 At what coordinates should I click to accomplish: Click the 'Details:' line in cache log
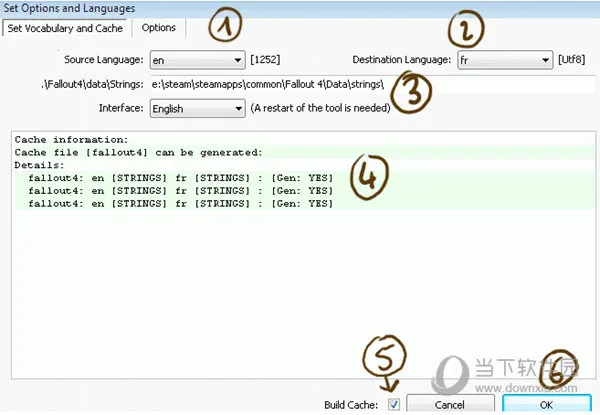[39, 165]
